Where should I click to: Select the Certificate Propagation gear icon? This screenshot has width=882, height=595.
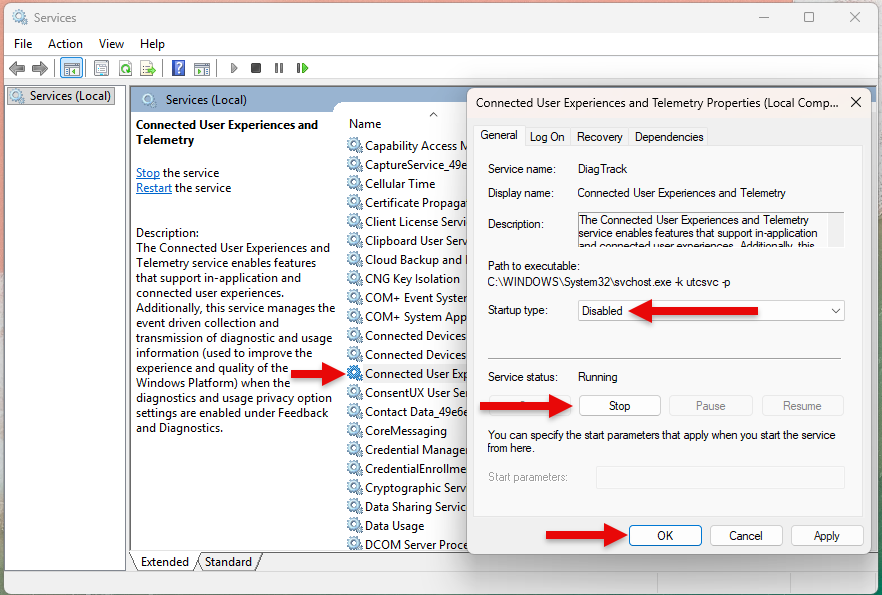[354, 202]
